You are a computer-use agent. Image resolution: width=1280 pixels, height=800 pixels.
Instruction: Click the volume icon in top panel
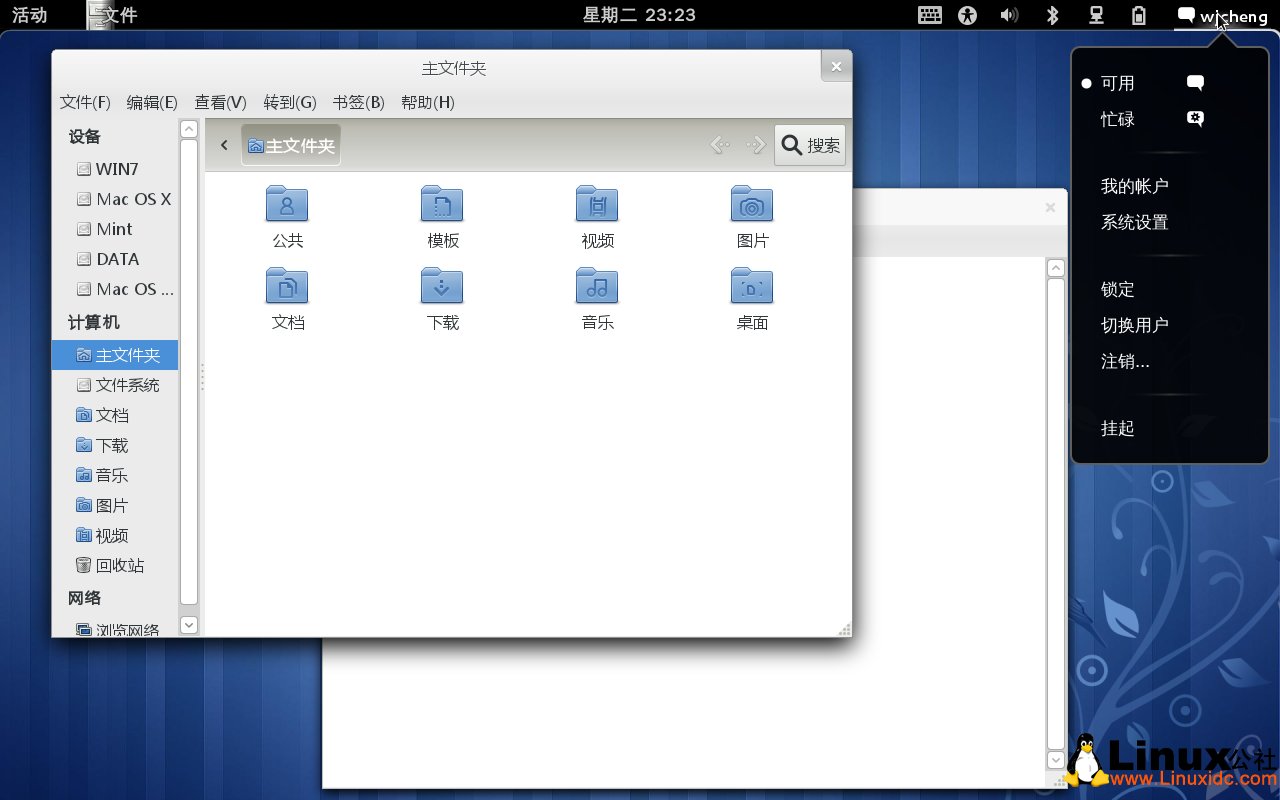[1009, 15]
